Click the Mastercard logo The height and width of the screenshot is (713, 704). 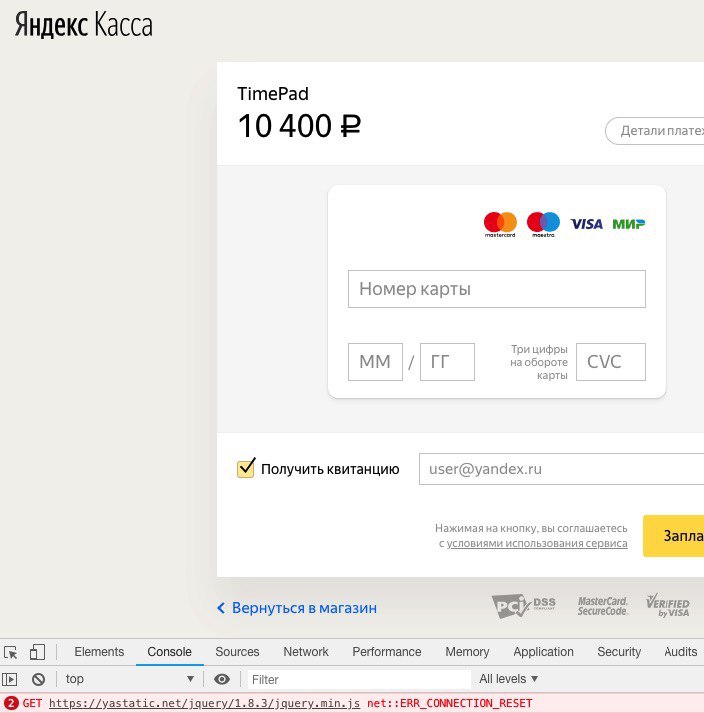(500, 224)
